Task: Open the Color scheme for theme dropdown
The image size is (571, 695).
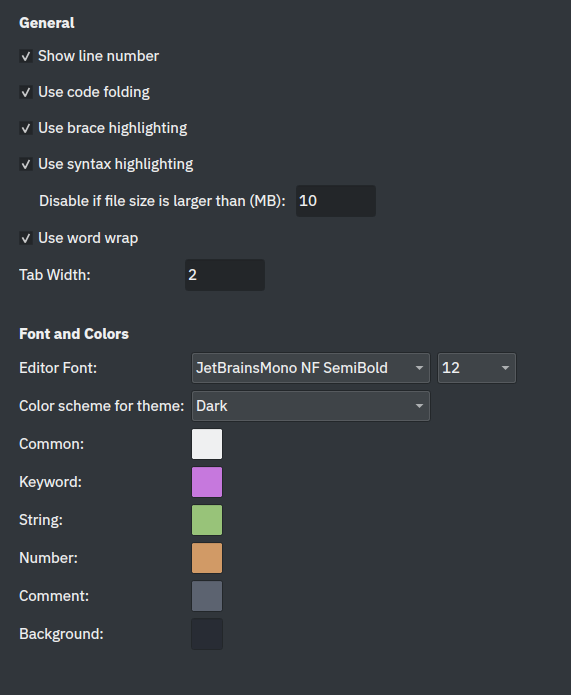Action: pyautogui.click(x=311, y=406)
